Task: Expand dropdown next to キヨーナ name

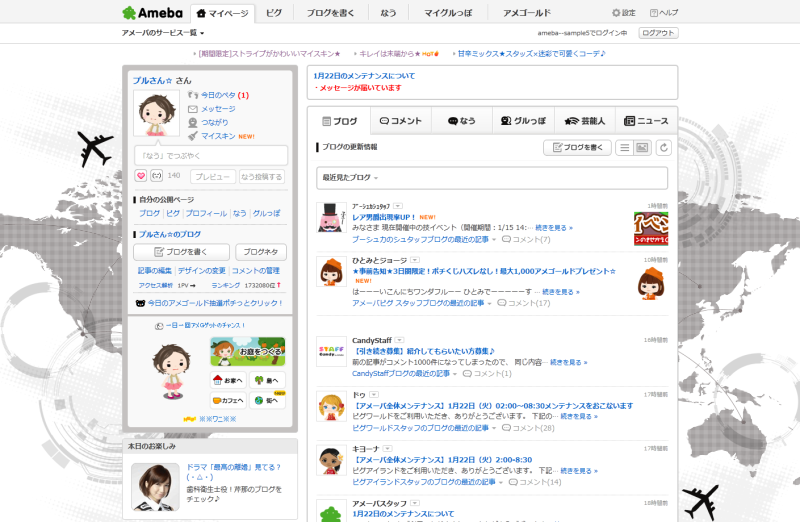Action: pos(387,449)
